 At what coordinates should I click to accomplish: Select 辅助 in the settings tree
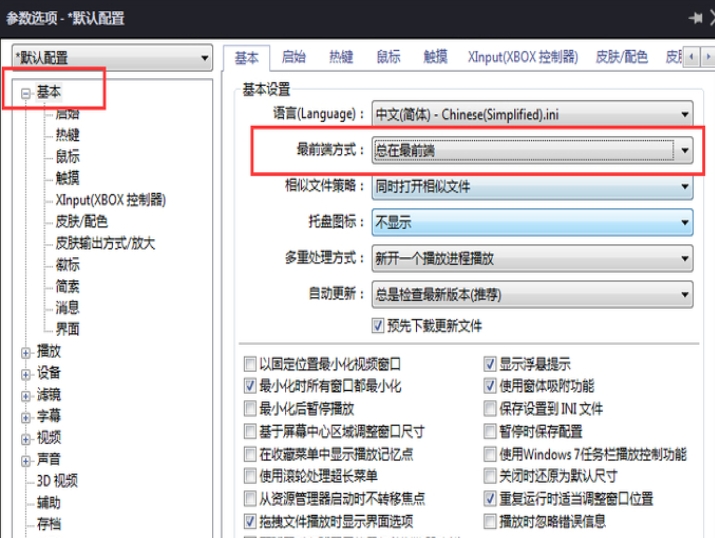49,502
